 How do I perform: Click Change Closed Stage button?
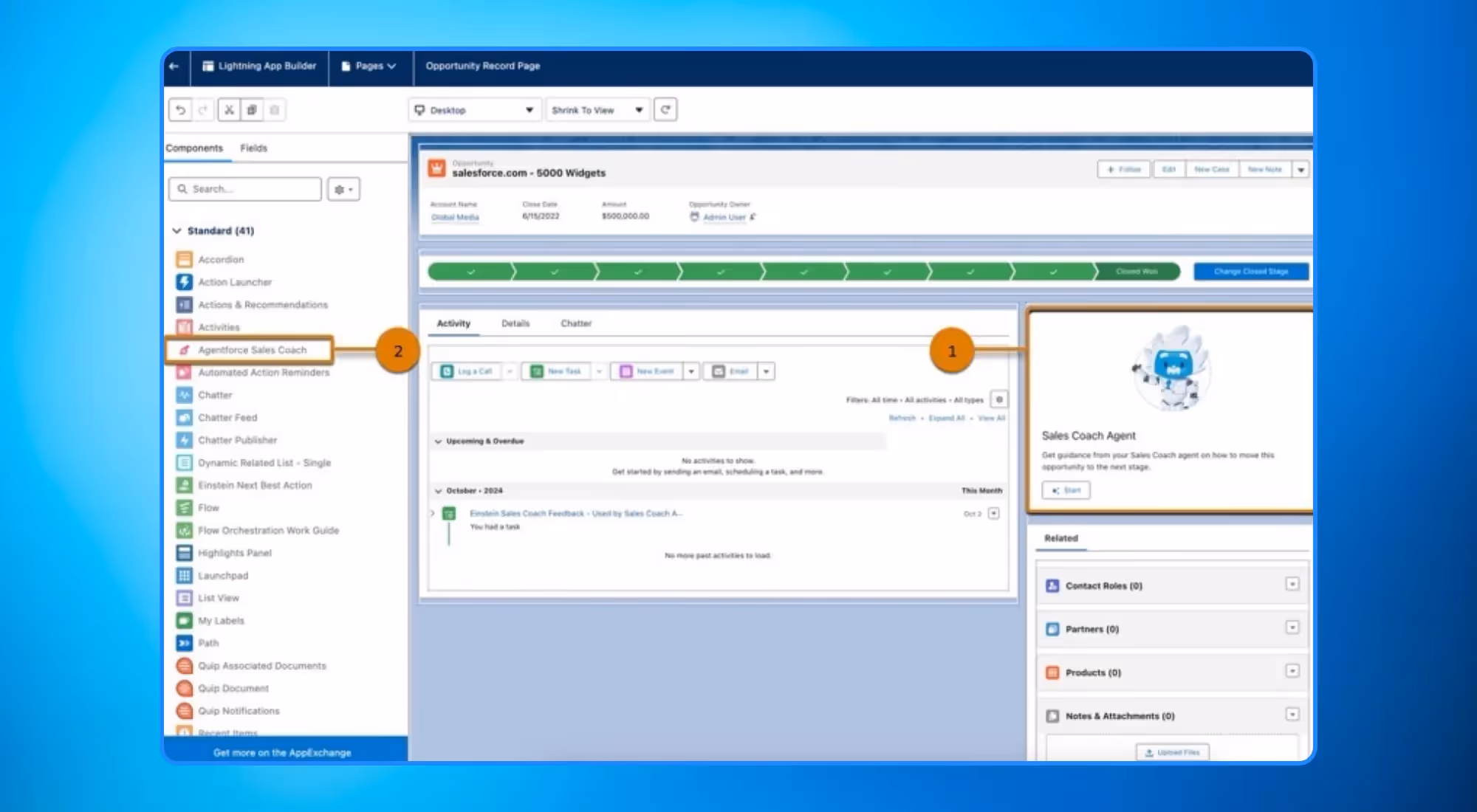(1251, 272)
